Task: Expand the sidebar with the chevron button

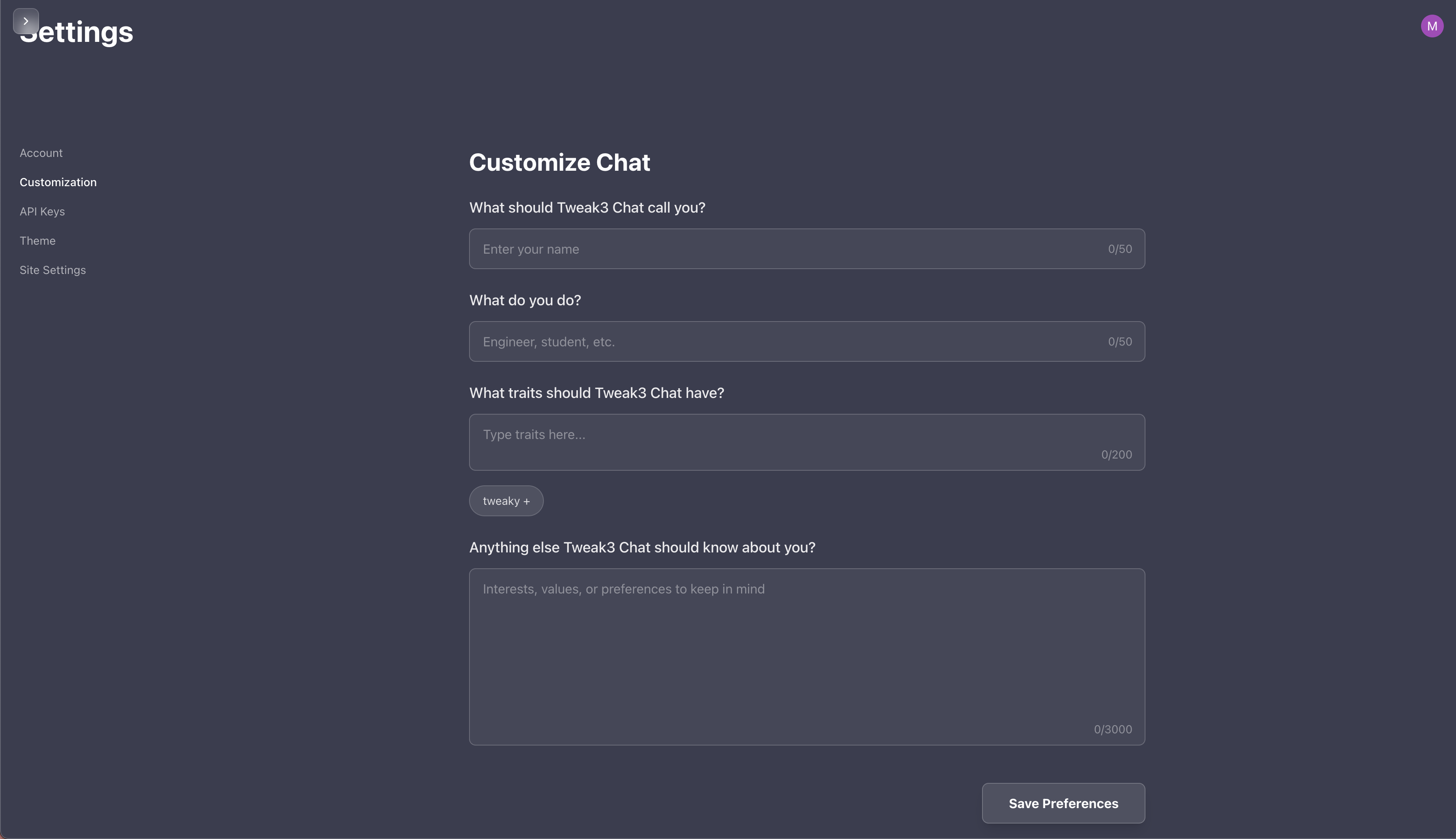Action: 26,21
